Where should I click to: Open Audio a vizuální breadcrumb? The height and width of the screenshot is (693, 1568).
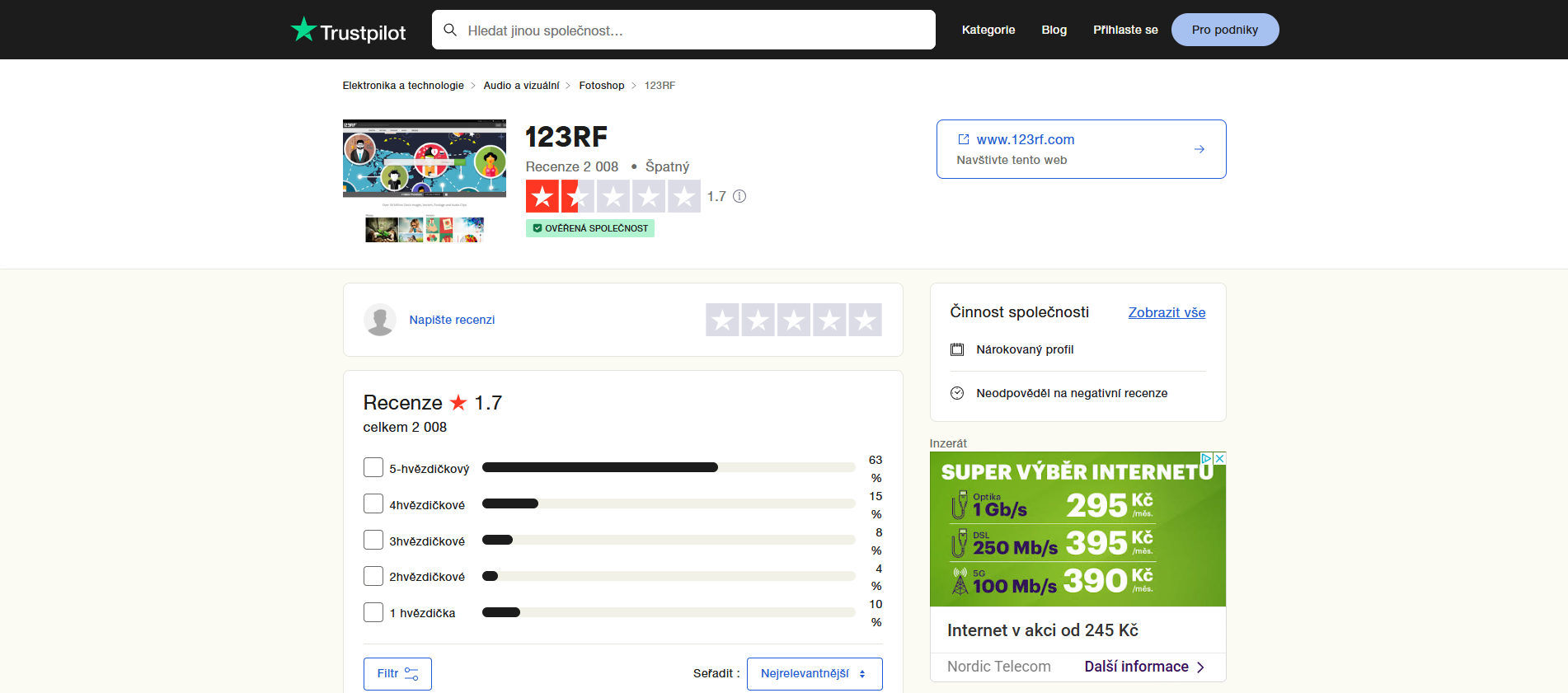click(x=521, y=86)
